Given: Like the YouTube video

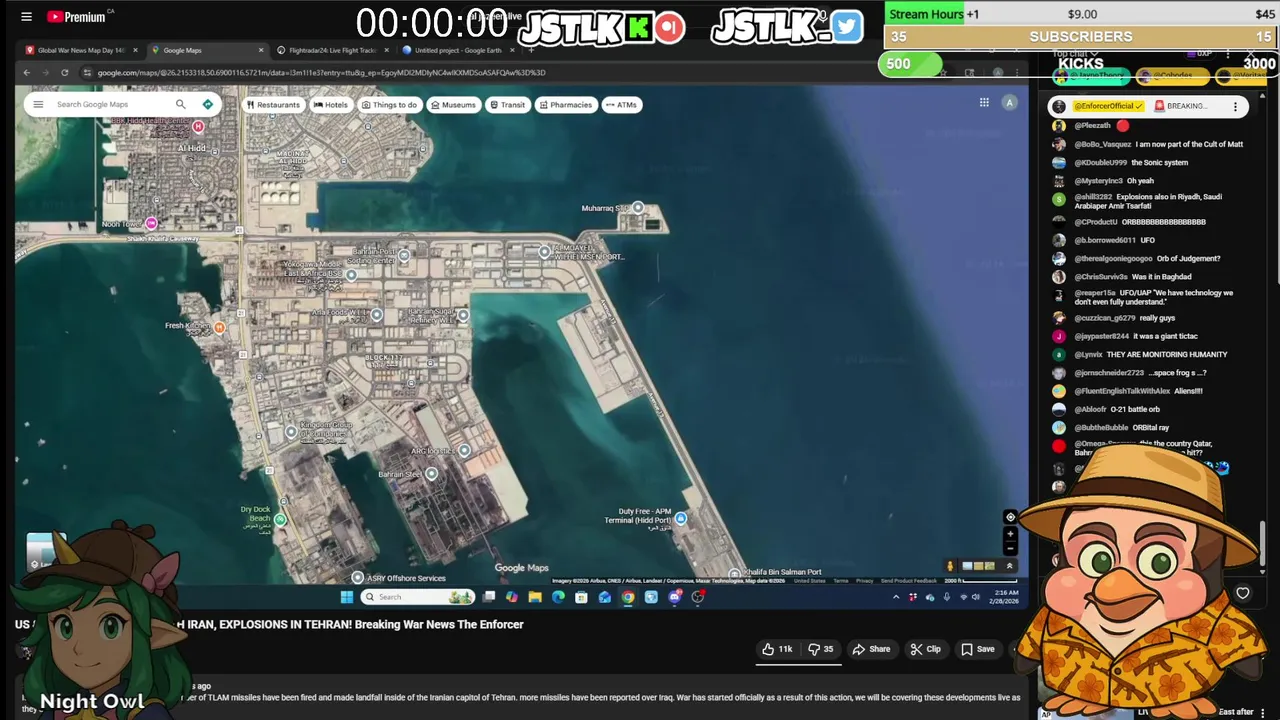Looking at the screenshot, I should pyautogui.click(x=777, y=649).
